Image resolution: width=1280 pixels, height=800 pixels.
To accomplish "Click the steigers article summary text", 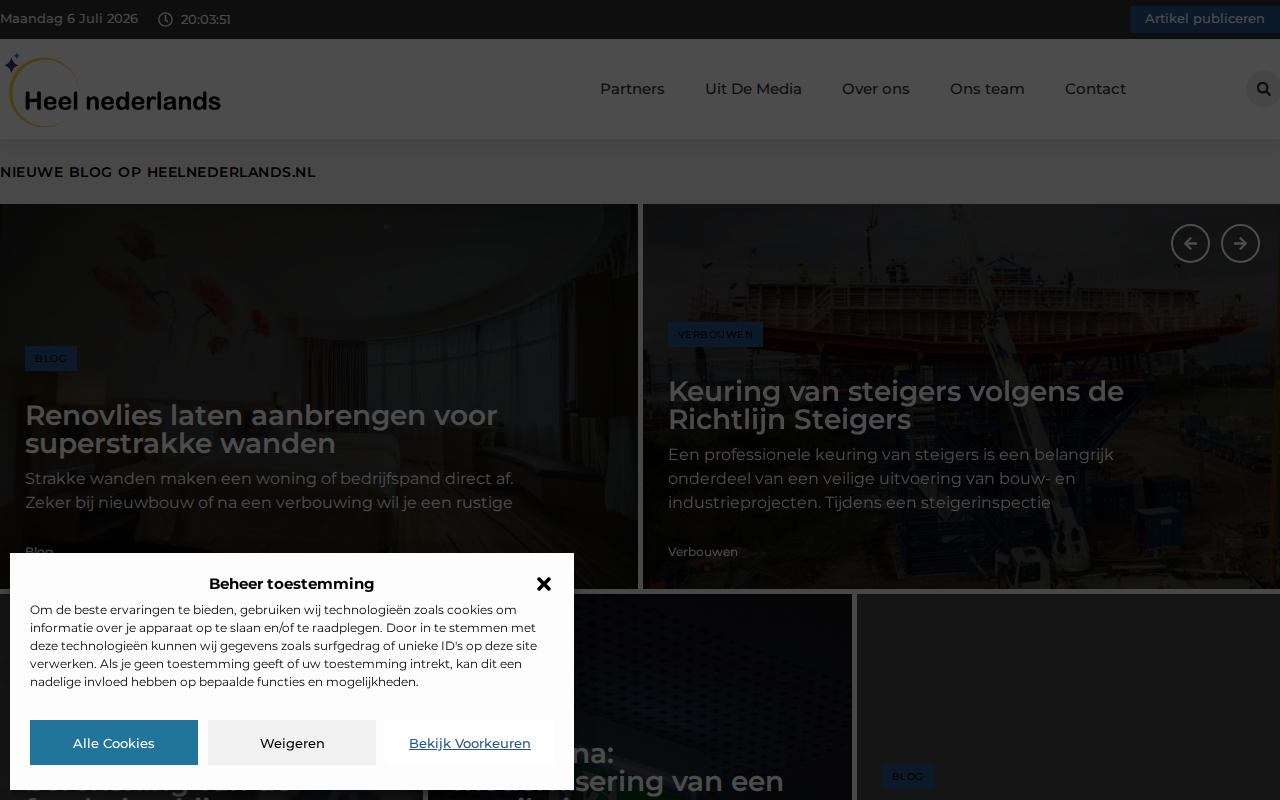I will (891, 479).
